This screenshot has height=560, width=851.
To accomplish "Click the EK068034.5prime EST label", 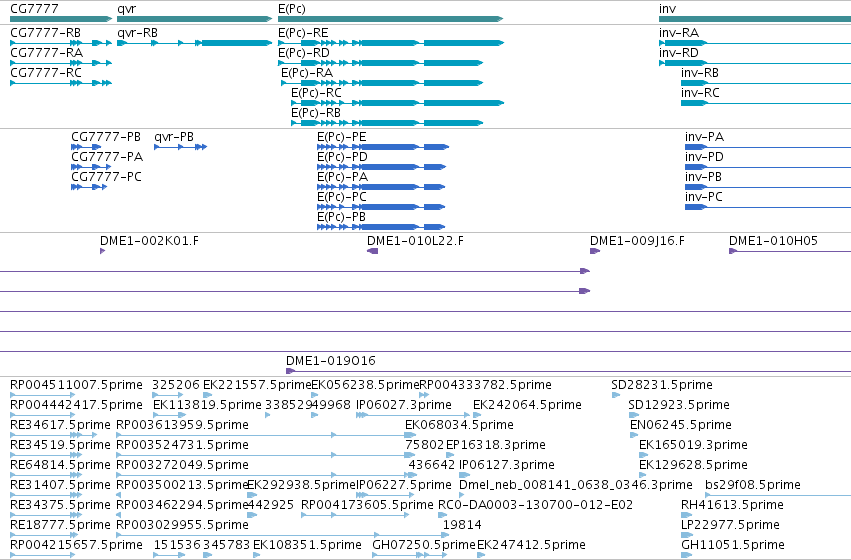I will [460, 425].
